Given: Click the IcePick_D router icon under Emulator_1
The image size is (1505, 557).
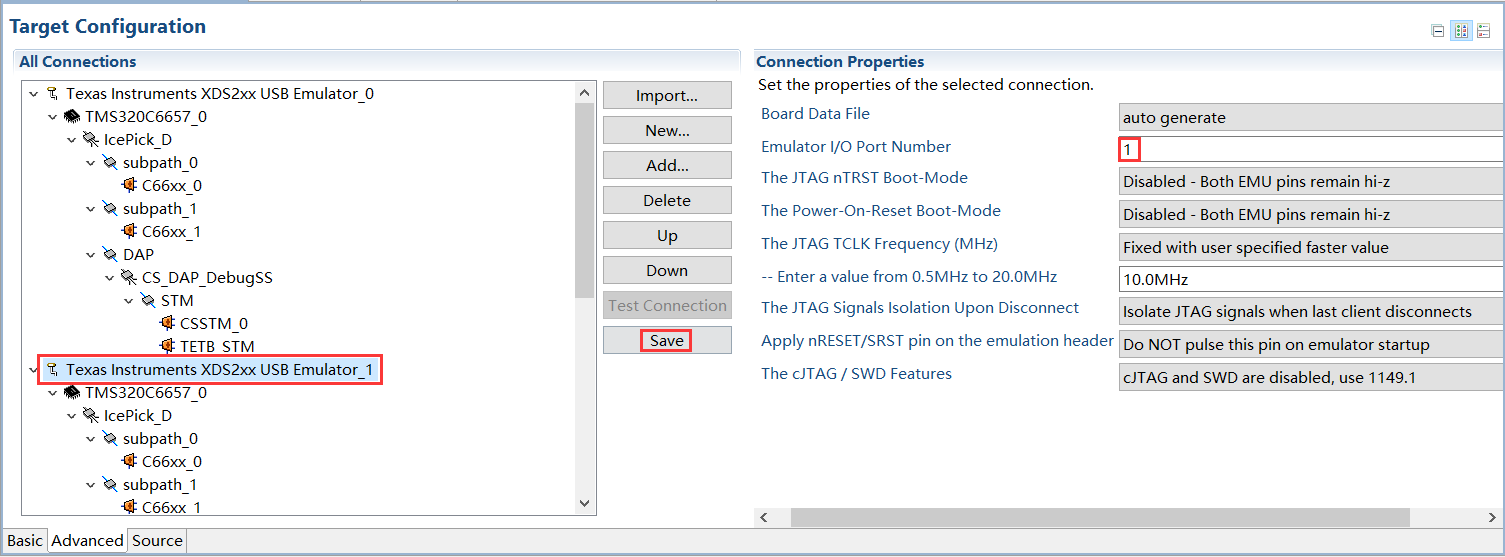Looking at the screenshot, I should (x=91, y=416).
